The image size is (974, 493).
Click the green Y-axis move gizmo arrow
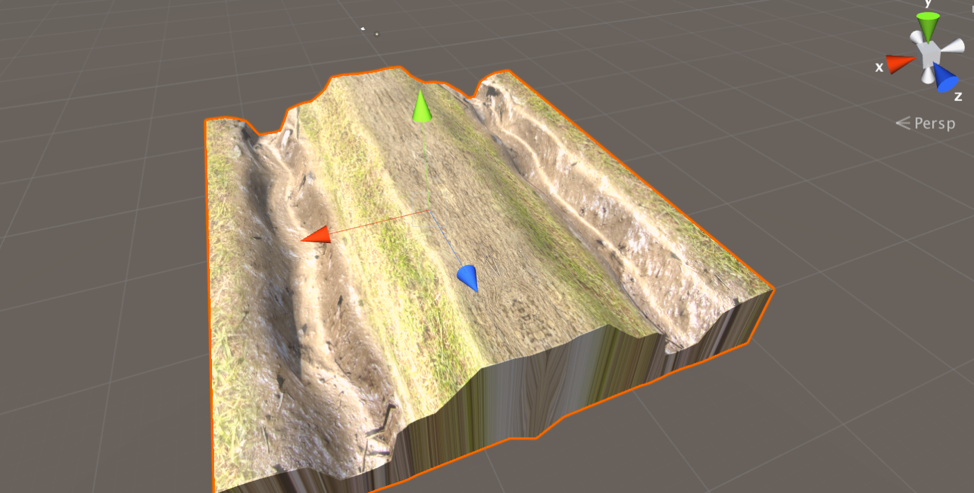coord(422,106)
